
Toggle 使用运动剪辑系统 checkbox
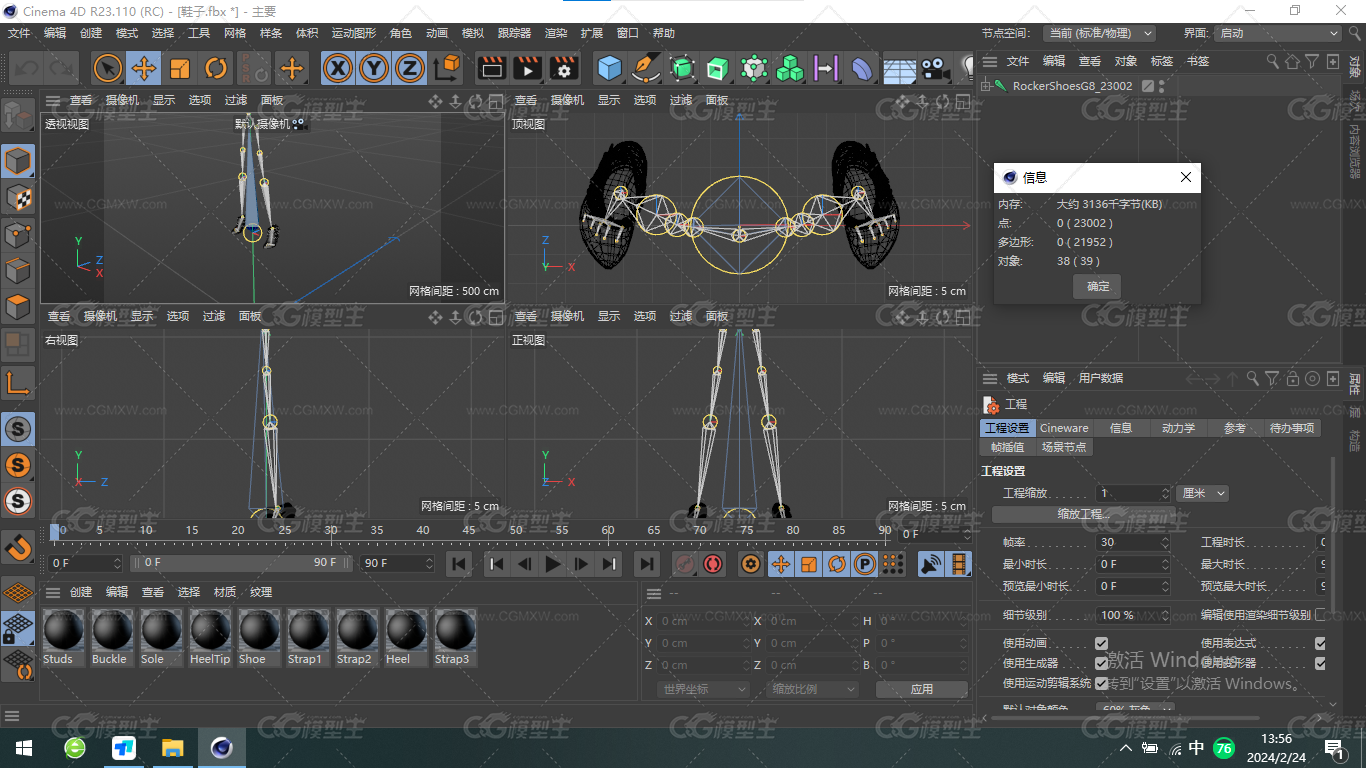1101,683
